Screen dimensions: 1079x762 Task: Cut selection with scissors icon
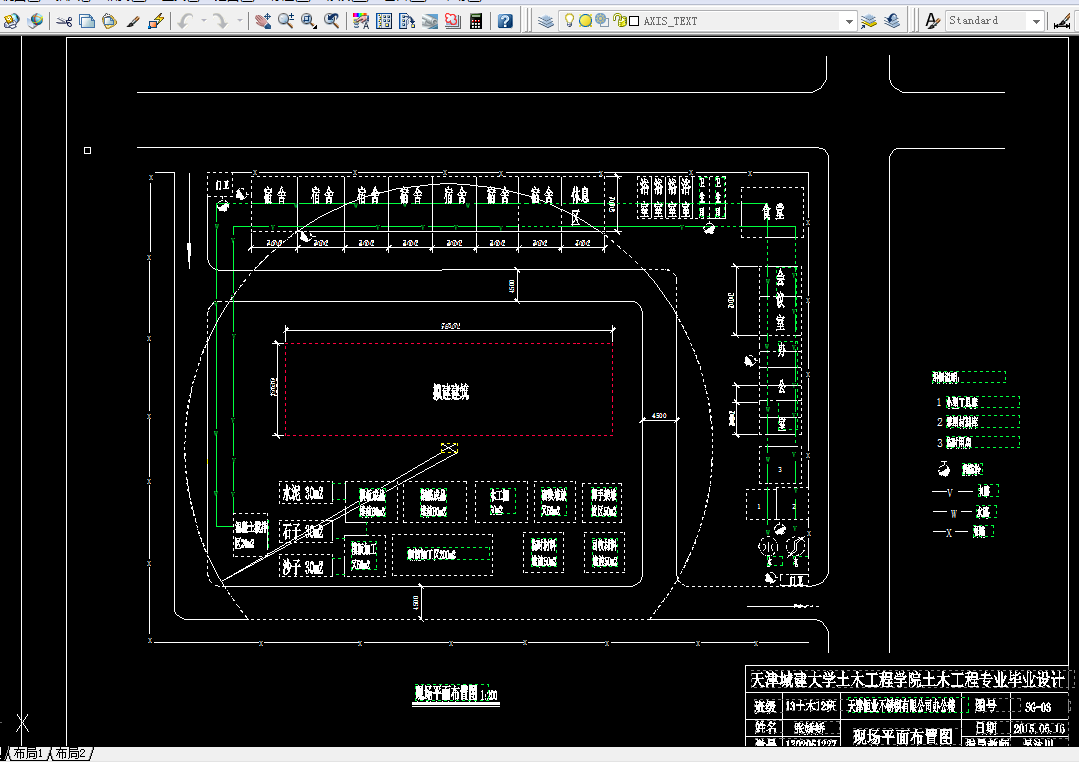coord(64,21)
